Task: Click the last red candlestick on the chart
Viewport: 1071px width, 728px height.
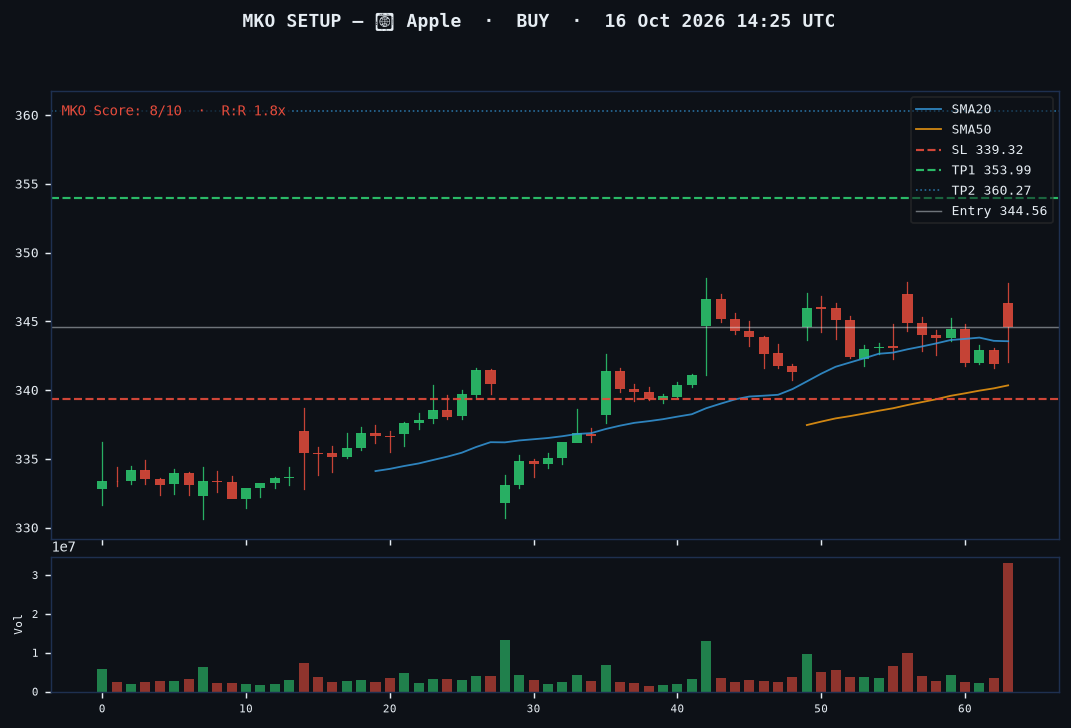Action: tap(1007, 316)
